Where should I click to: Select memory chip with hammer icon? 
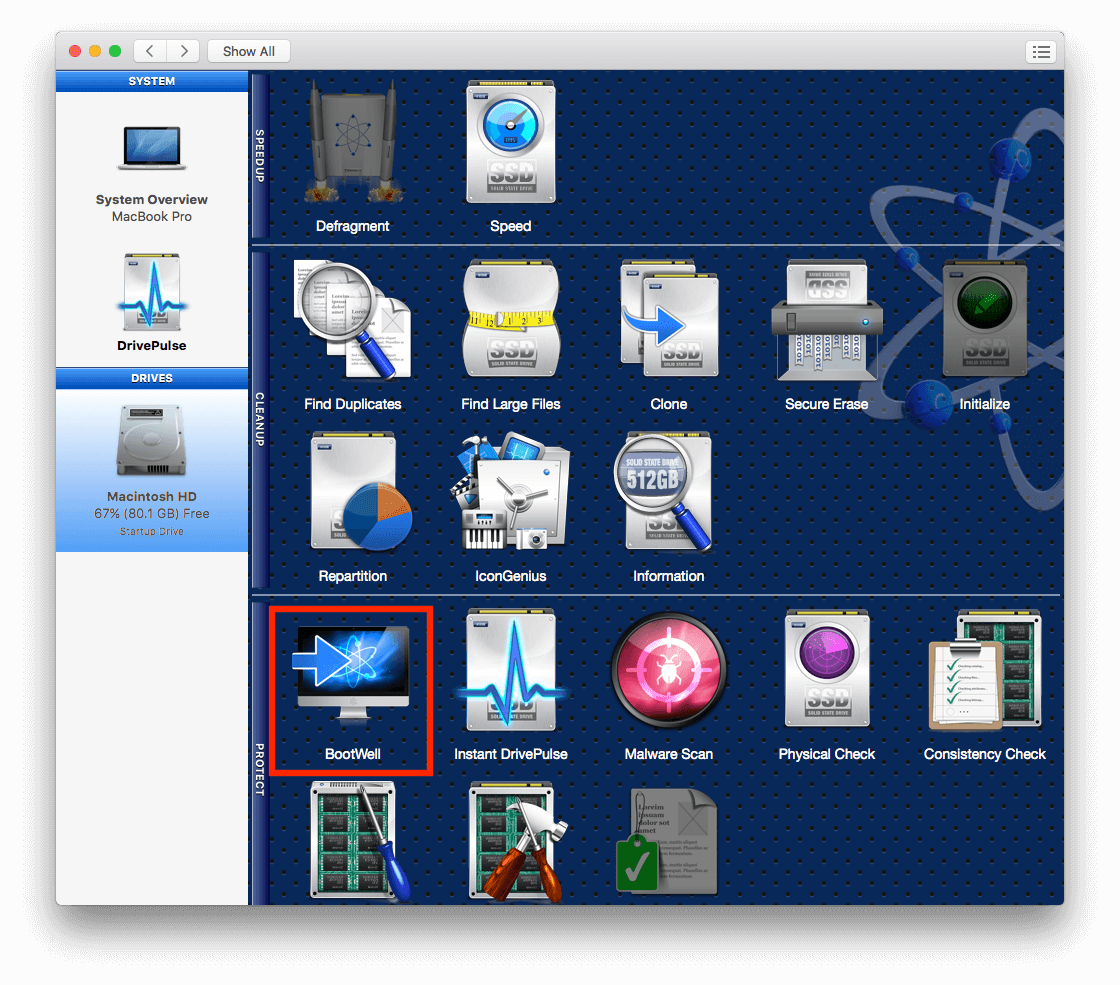pyautogui.click(x=517, y=840)
